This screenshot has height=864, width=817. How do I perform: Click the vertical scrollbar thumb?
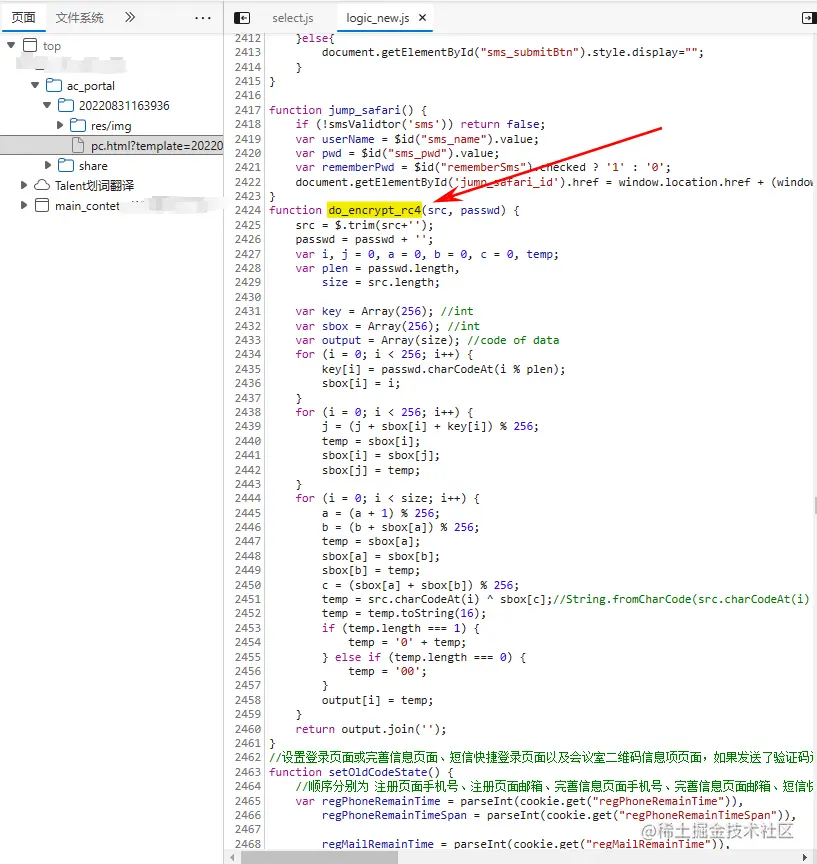(815, 505)
